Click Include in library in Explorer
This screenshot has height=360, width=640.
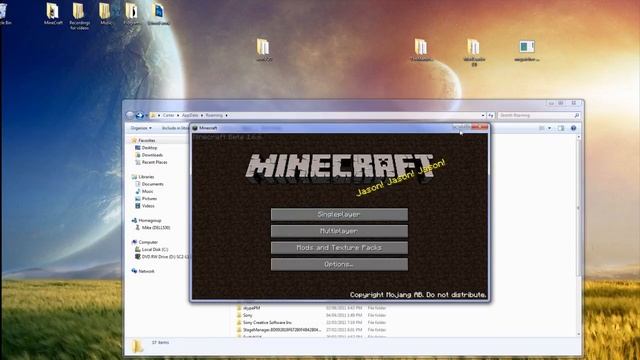pyautogui.click(x=176, y=128)
